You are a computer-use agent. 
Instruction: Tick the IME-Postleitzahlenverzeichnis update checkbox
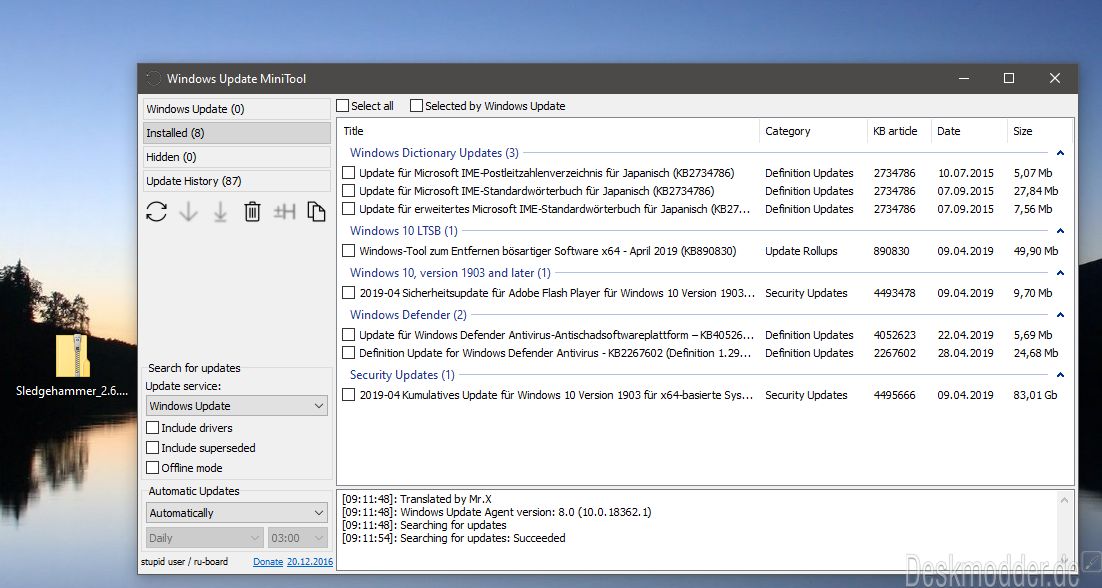[x=349, y=173]
